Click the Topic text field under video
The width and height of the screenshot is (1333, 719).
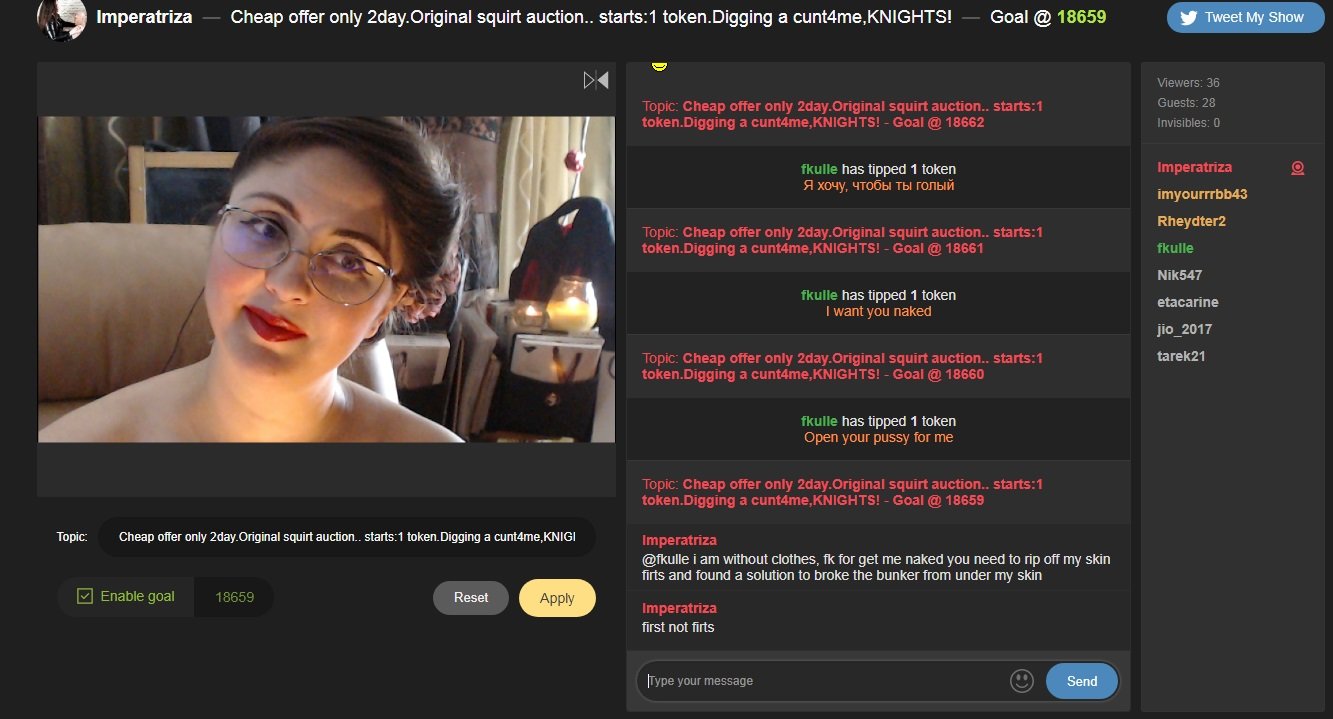point(346,537)
